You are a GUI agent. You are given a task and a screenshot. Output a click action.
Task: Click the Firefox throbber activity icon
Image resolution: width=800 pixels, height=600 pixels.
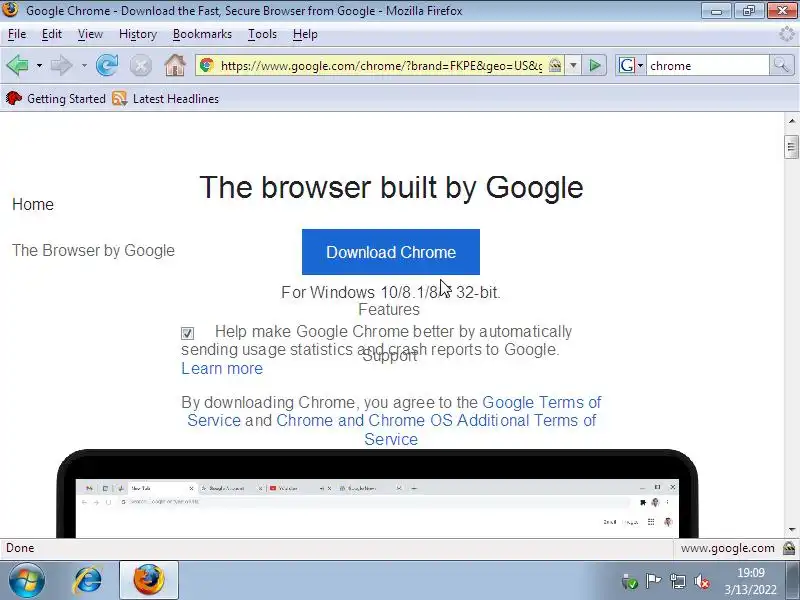787,34
